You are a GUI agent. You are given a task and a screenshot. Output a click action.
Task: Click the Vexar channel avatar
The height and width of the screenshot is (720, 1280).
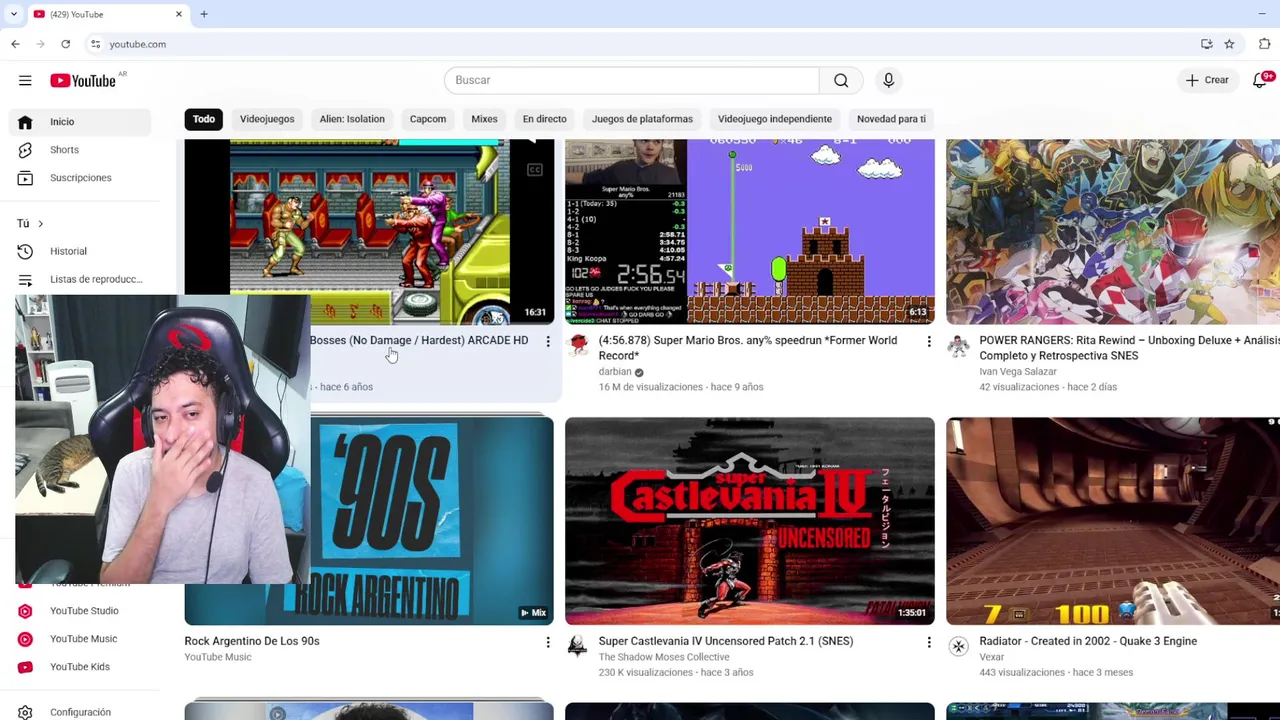coord(959,647)
